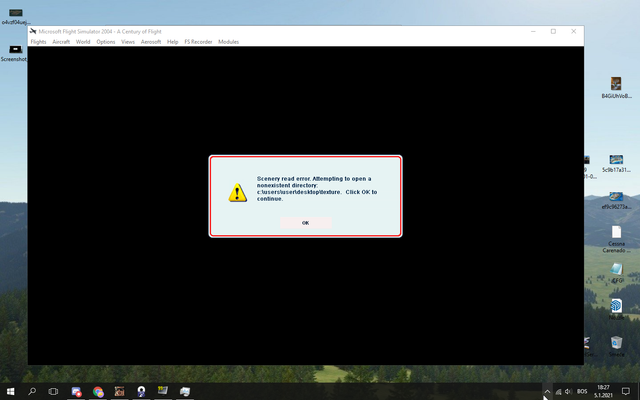Open network status in system tray
640x400 pixels.
(558, 392)
